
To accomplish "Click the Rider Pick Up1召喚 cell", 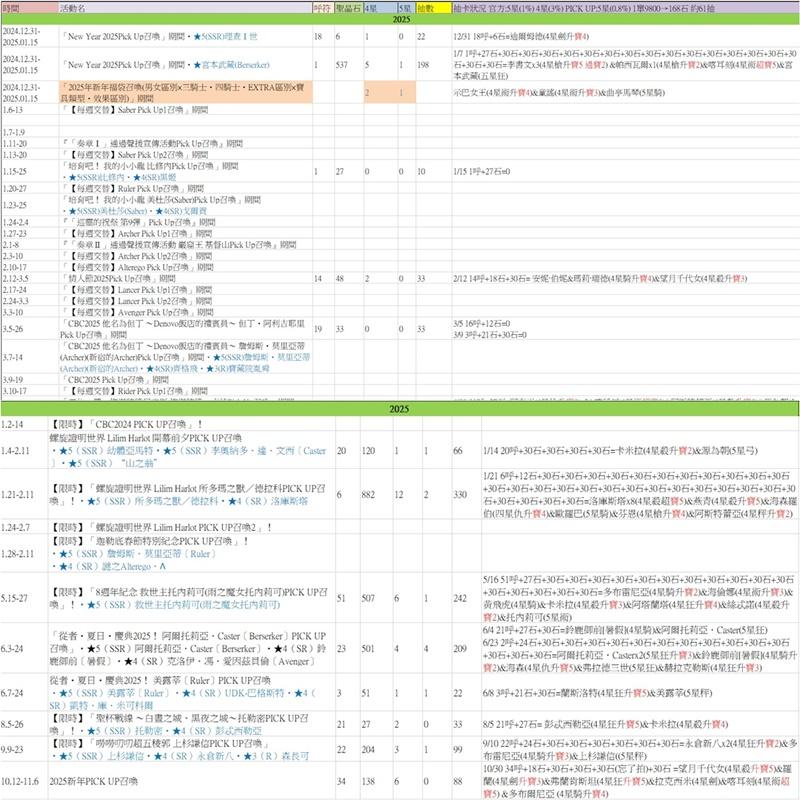I will (x=186, y=391).
